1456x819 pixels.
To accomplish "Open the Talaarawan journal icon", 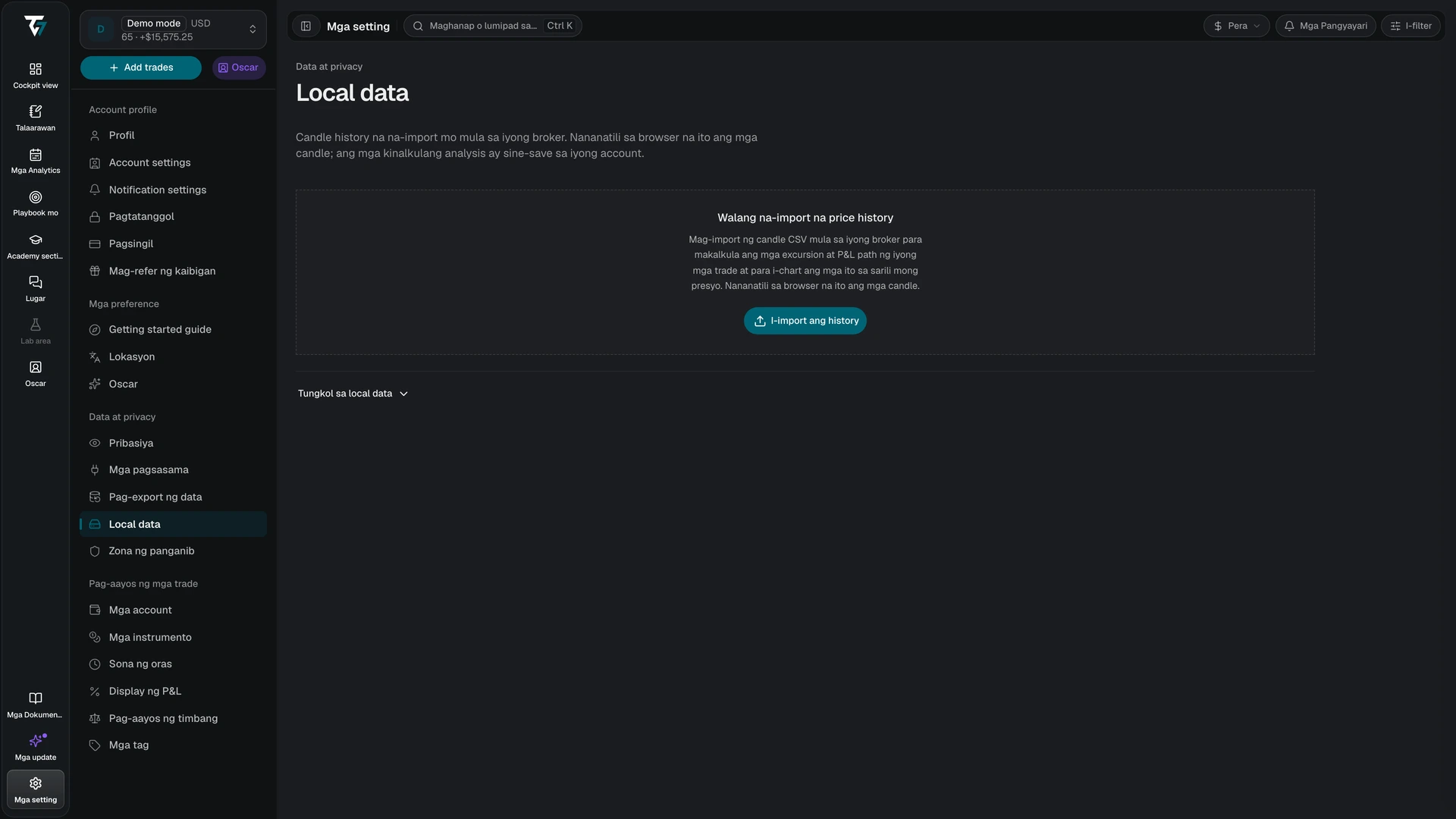I will point(35,118).
